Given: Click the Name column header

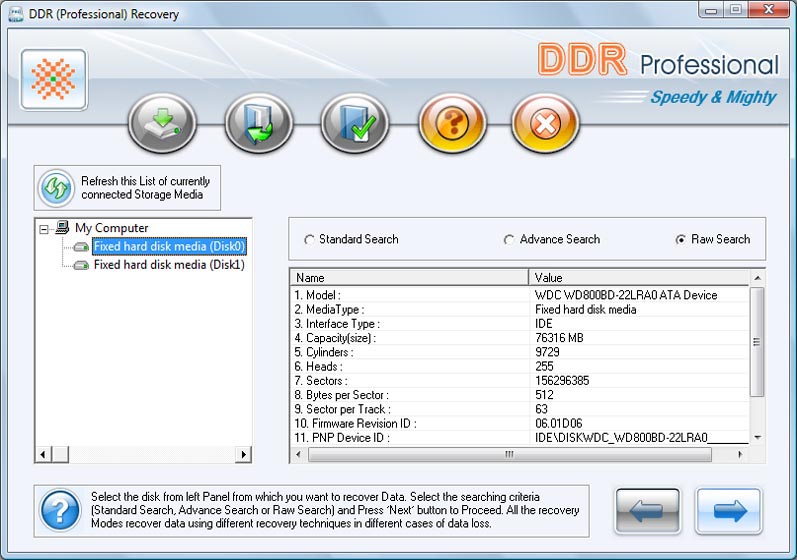Looking at the screenshot, I should click(x=408, y=277).
